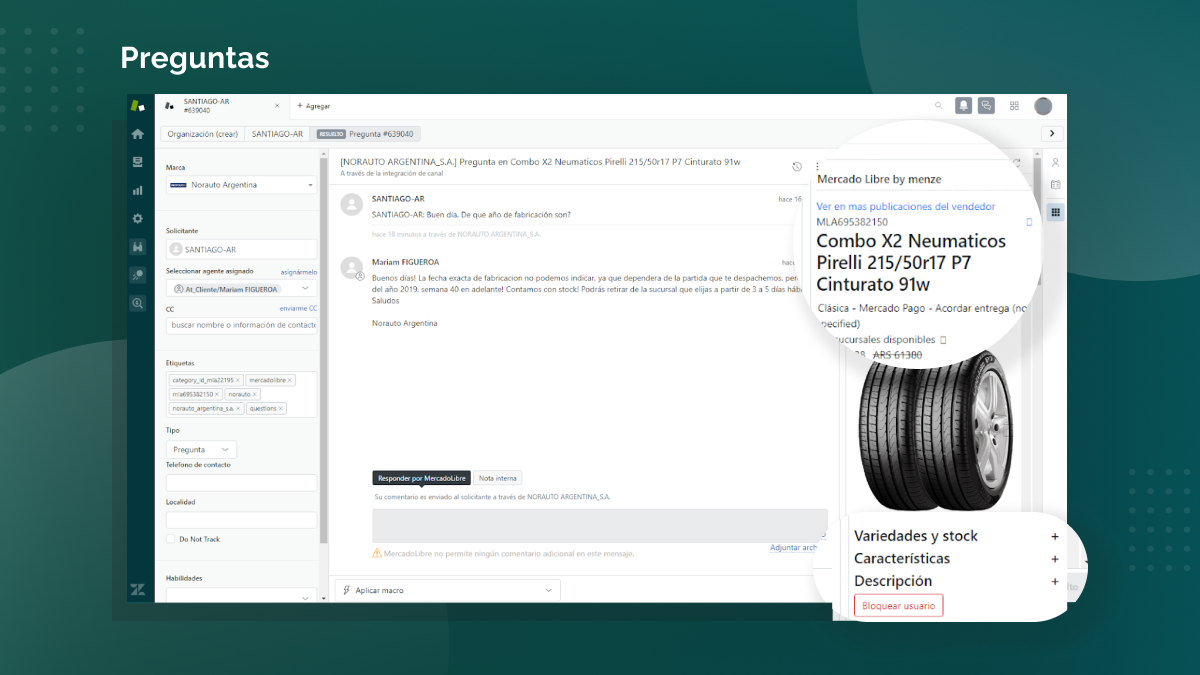Open the user context panel icon
The width and height of the screenshot is (1200, 675).
point(1055,162)
